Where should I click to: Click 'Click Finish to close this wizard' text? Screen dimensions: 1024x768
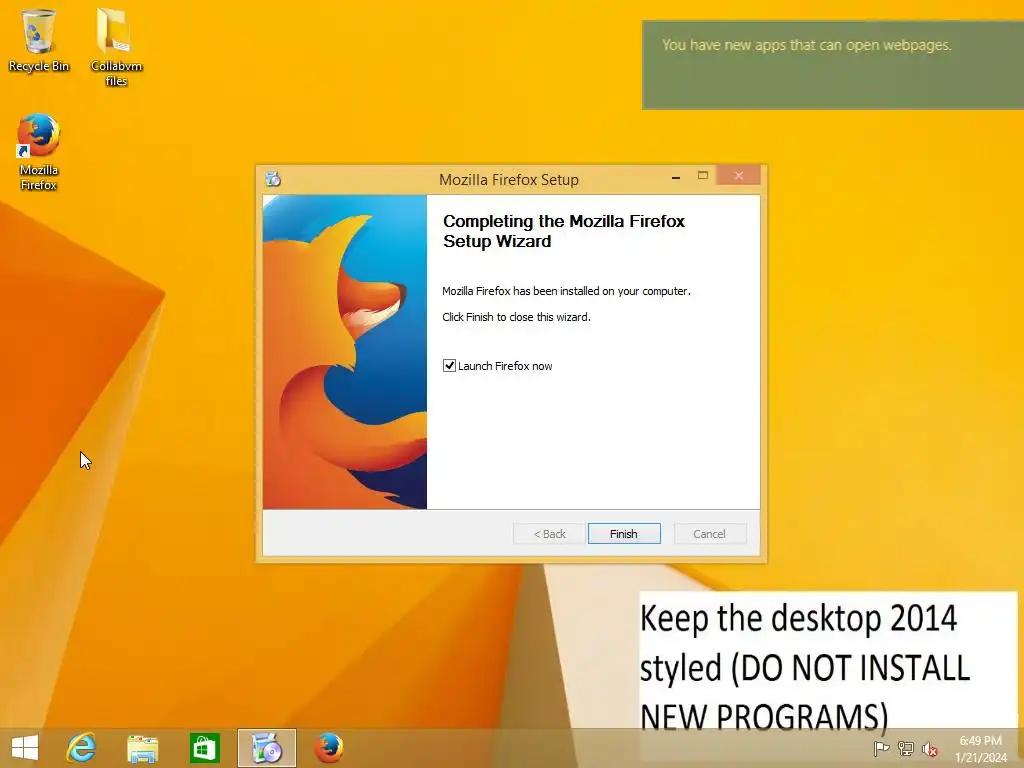click(x=516, y=317)
